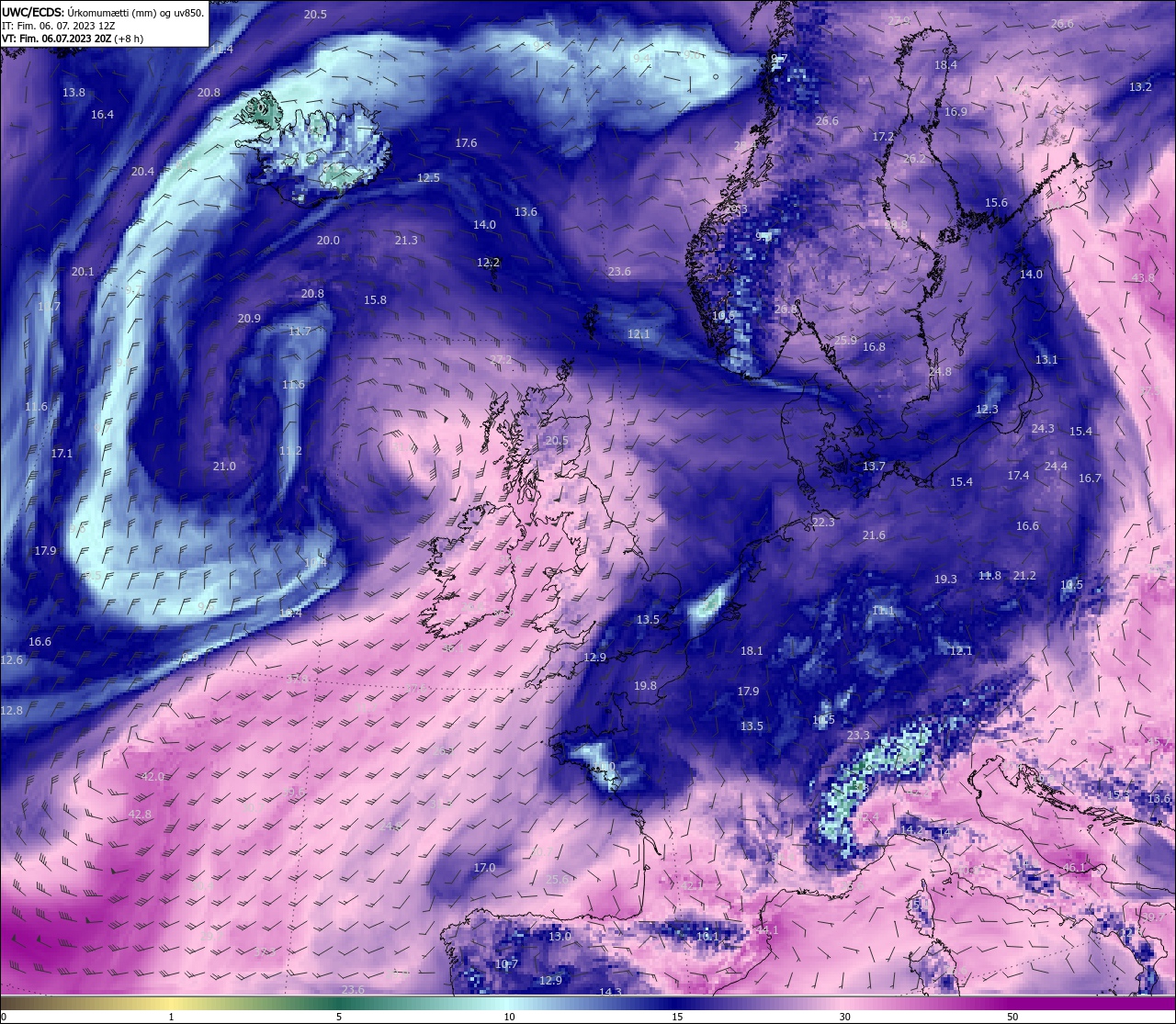This screenshot has width=1176, height=1024.
Task: Click the 23.3 value near the Alps
Action: tap(858, 736)
